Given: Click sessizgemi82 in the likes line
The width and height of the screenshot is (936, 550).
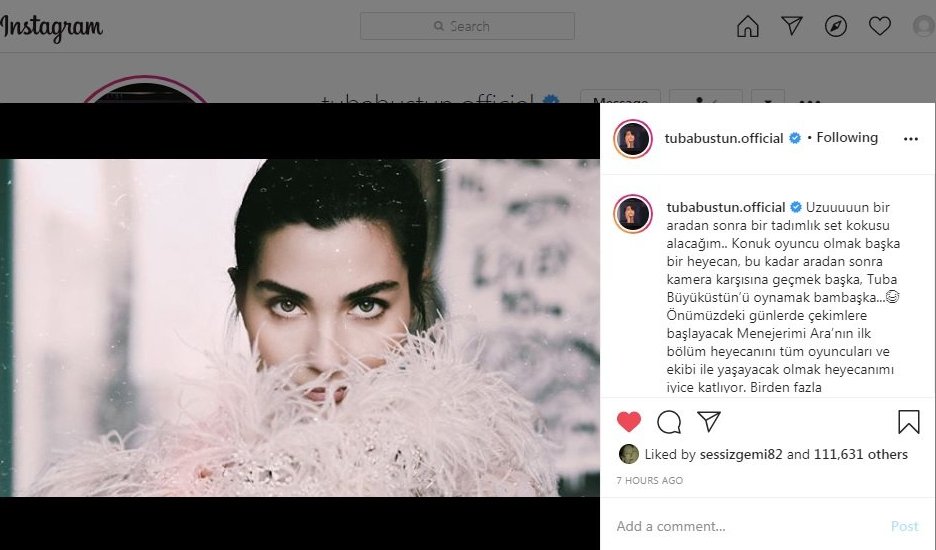Looking at the screenshot, I should (738, 454).
